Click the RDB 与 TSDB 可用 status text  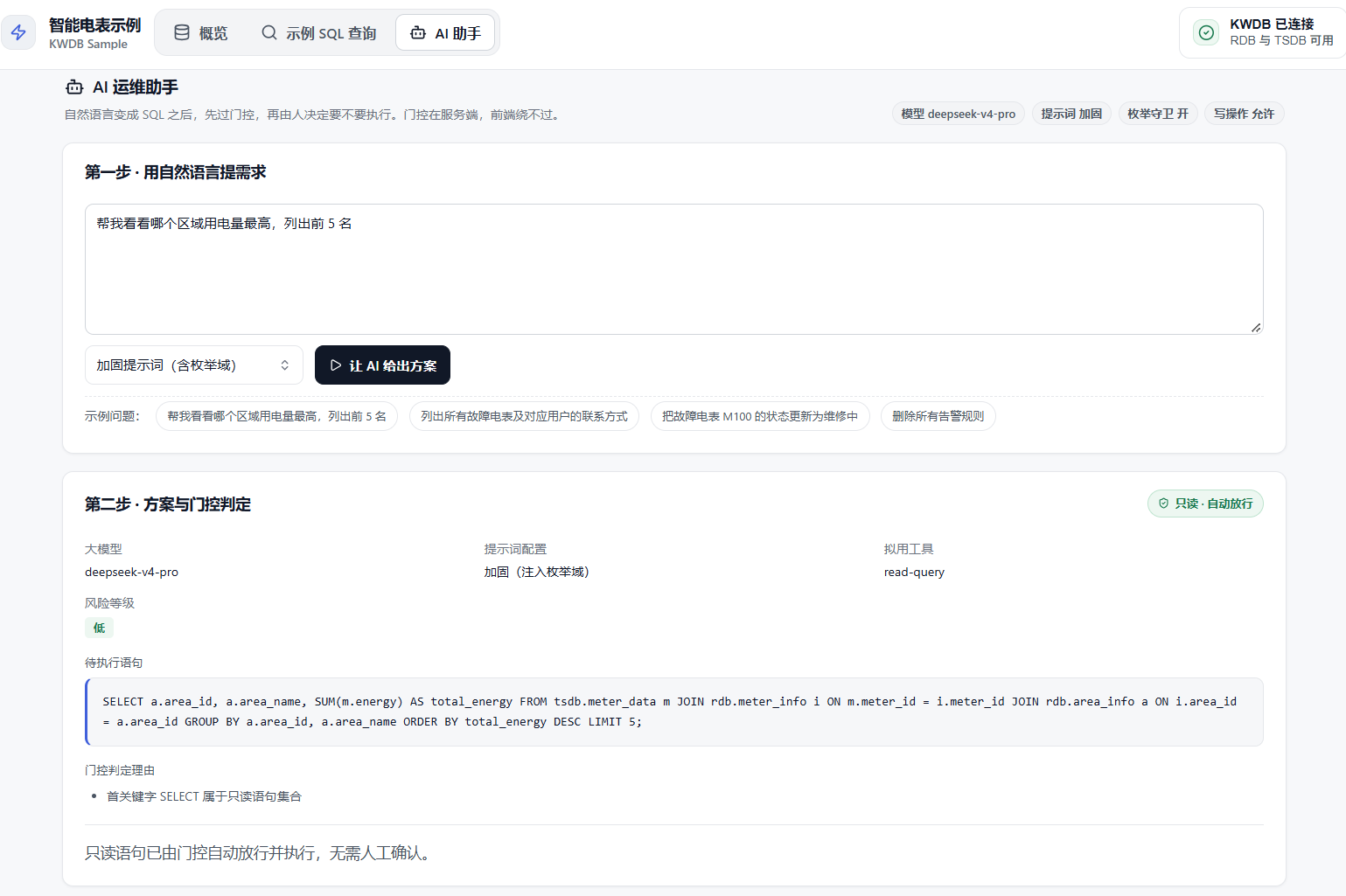[1281, 40]
